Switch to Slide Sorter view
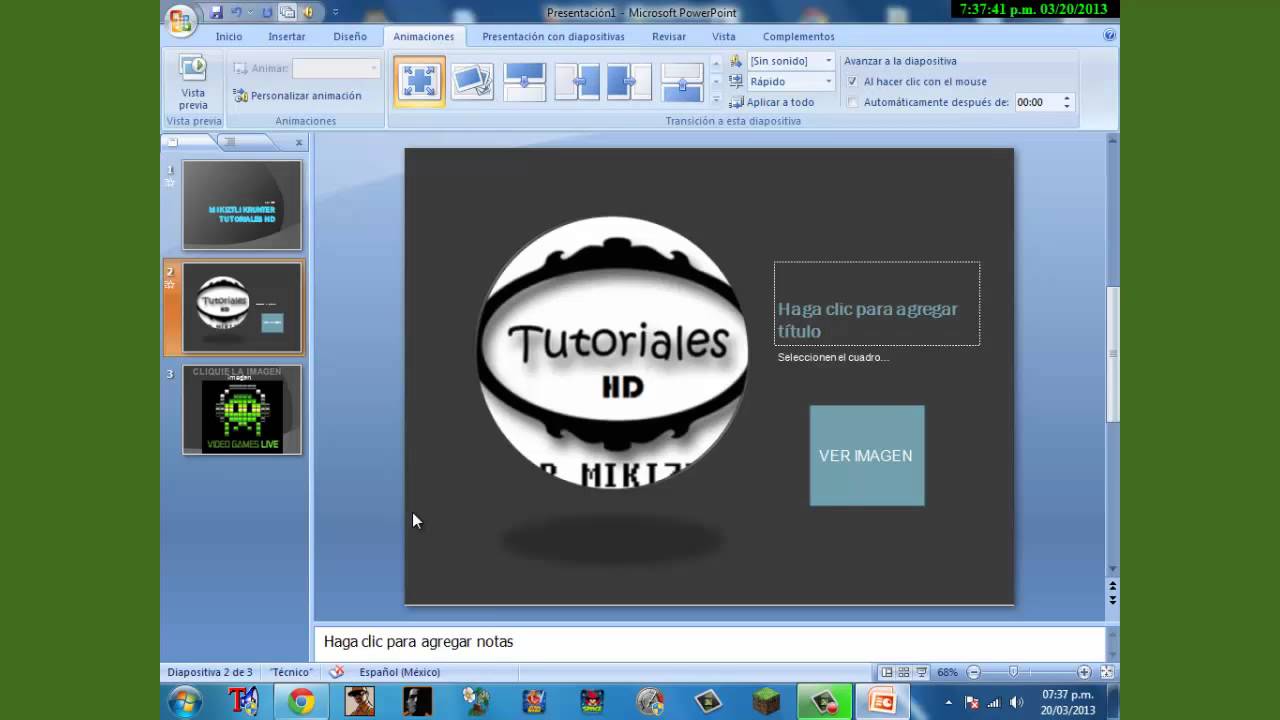The height and width of the screenshot is (720, 1280). point(904,672)
